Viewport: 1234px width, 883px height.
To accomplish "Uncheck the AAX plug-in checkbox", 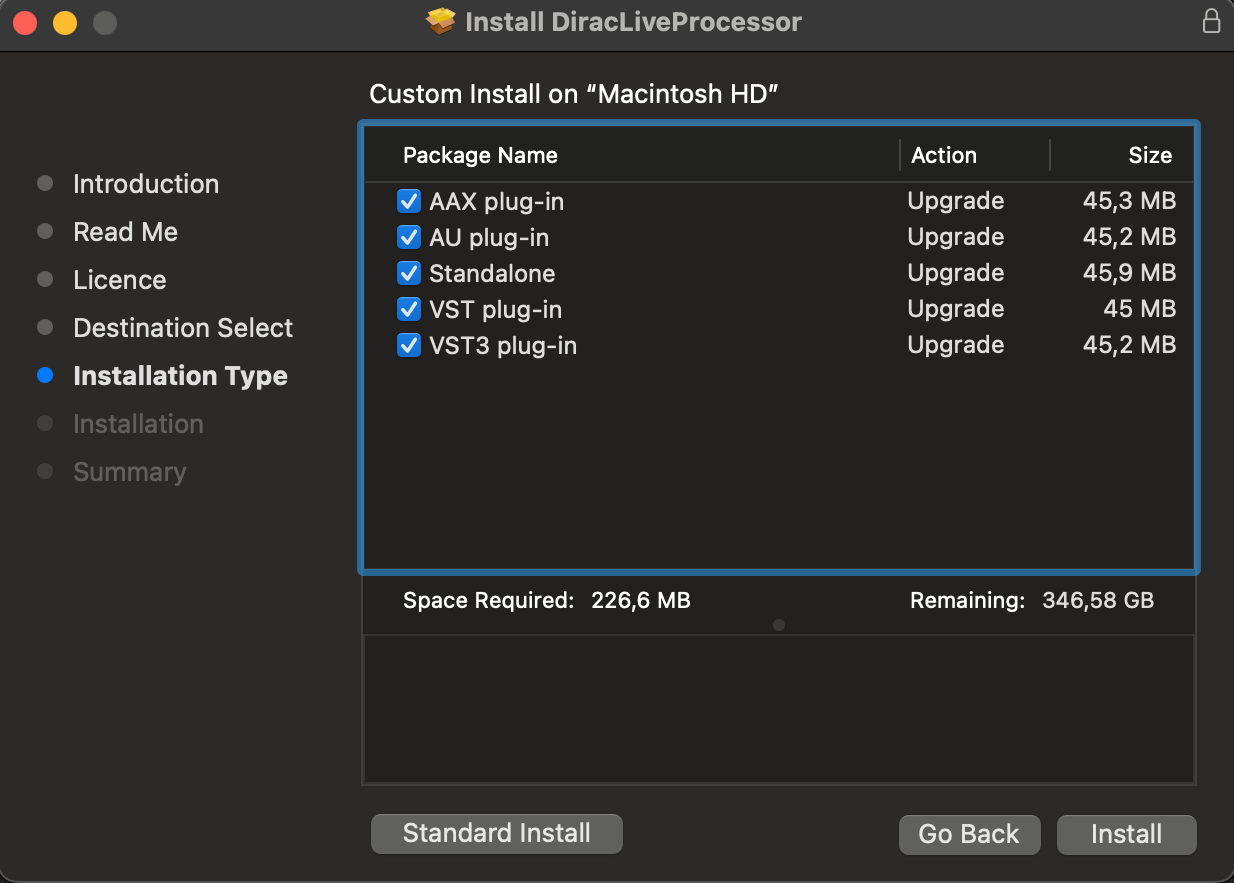I will coord(409,201).
